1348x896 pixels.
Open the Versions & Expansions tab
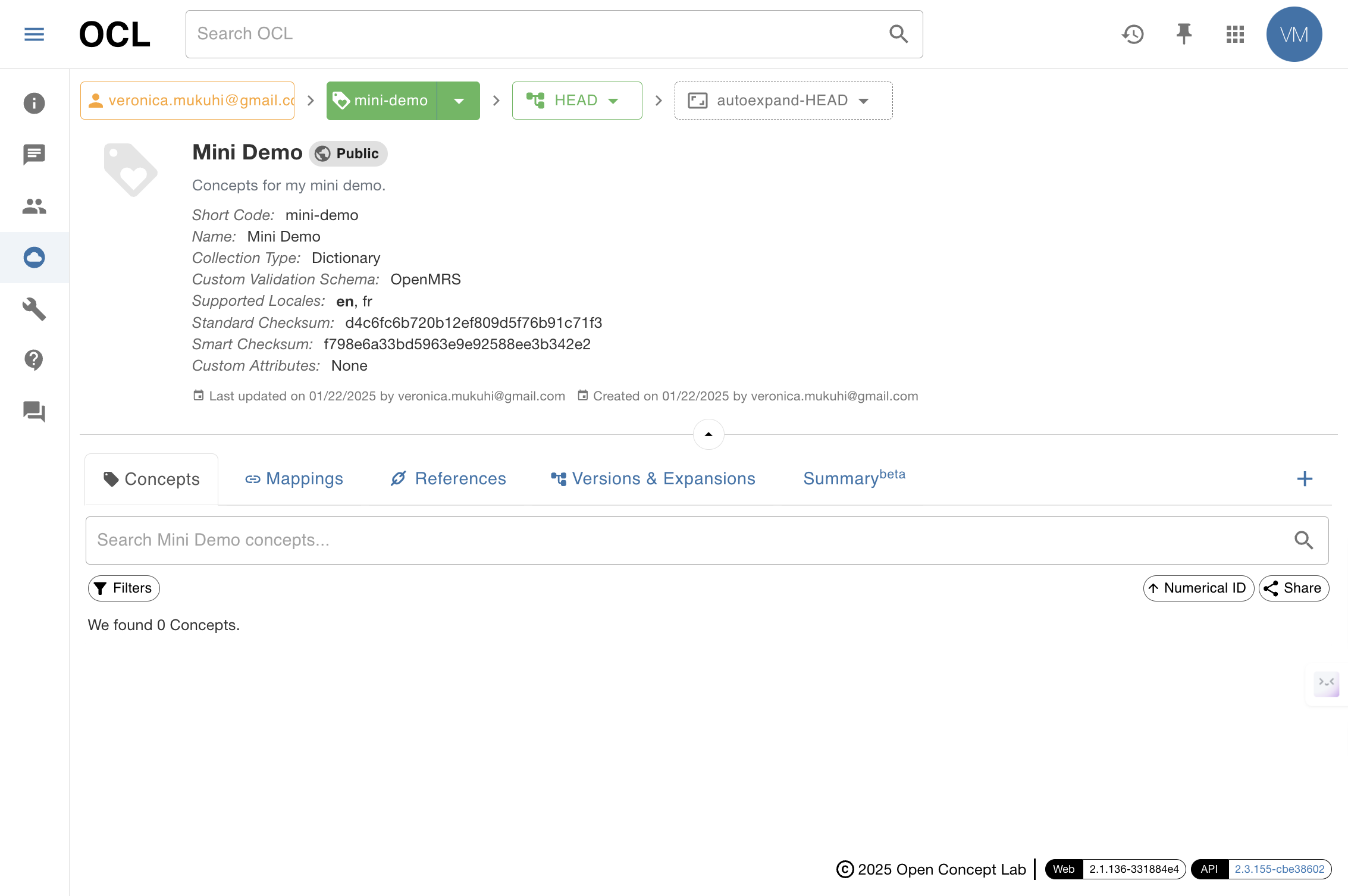coord(653,479)
